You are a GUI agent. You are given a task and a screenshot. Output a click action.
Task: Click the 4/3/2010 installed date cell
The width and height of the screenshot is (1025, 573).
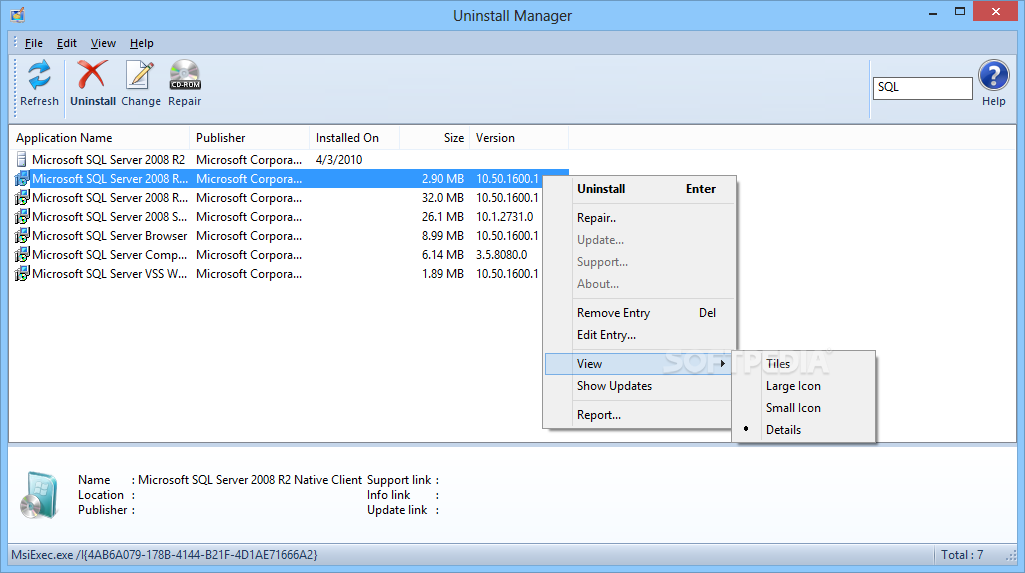(x=339, y=159)
